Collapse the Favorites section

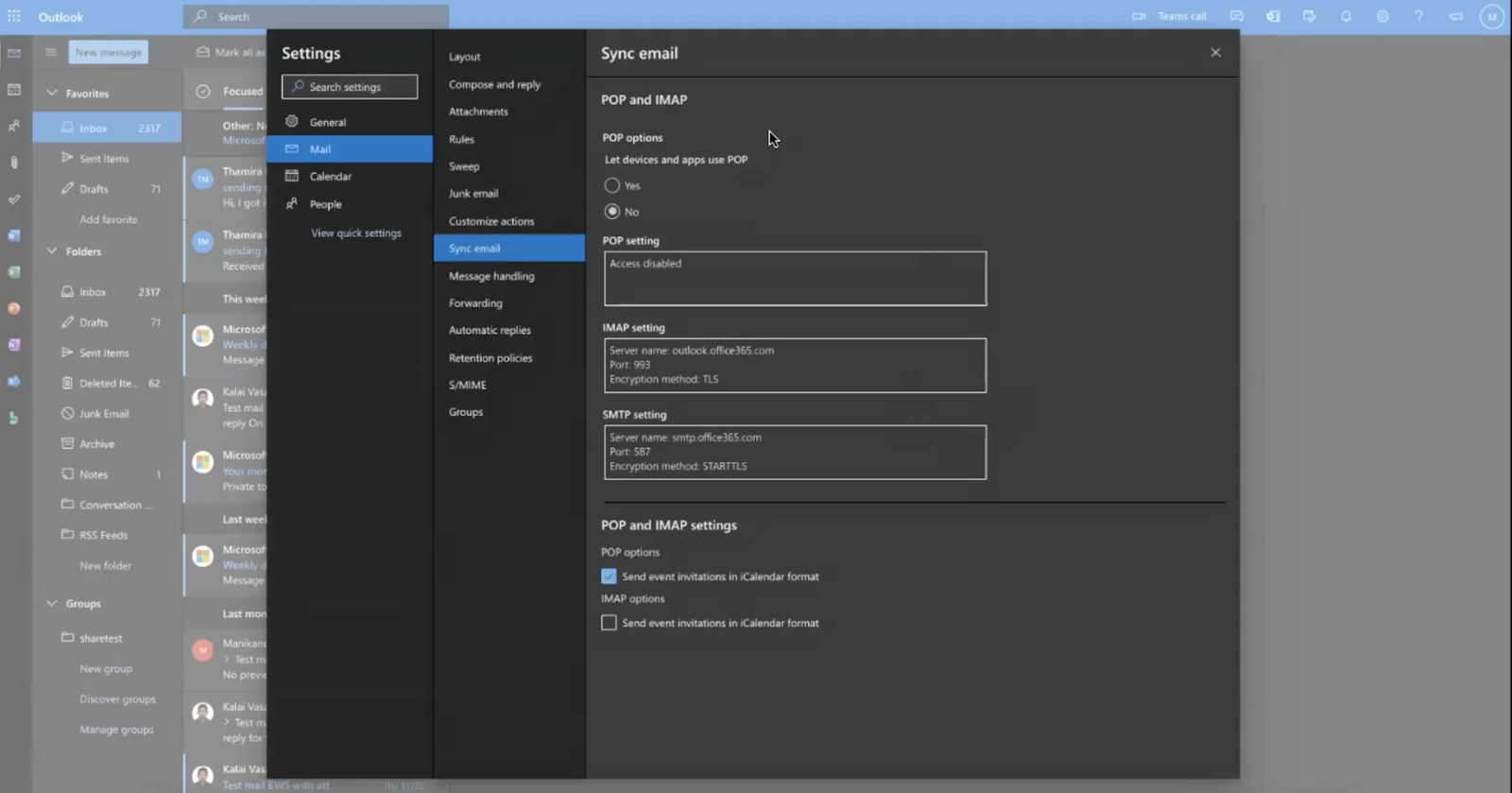[x=52, y=93]
